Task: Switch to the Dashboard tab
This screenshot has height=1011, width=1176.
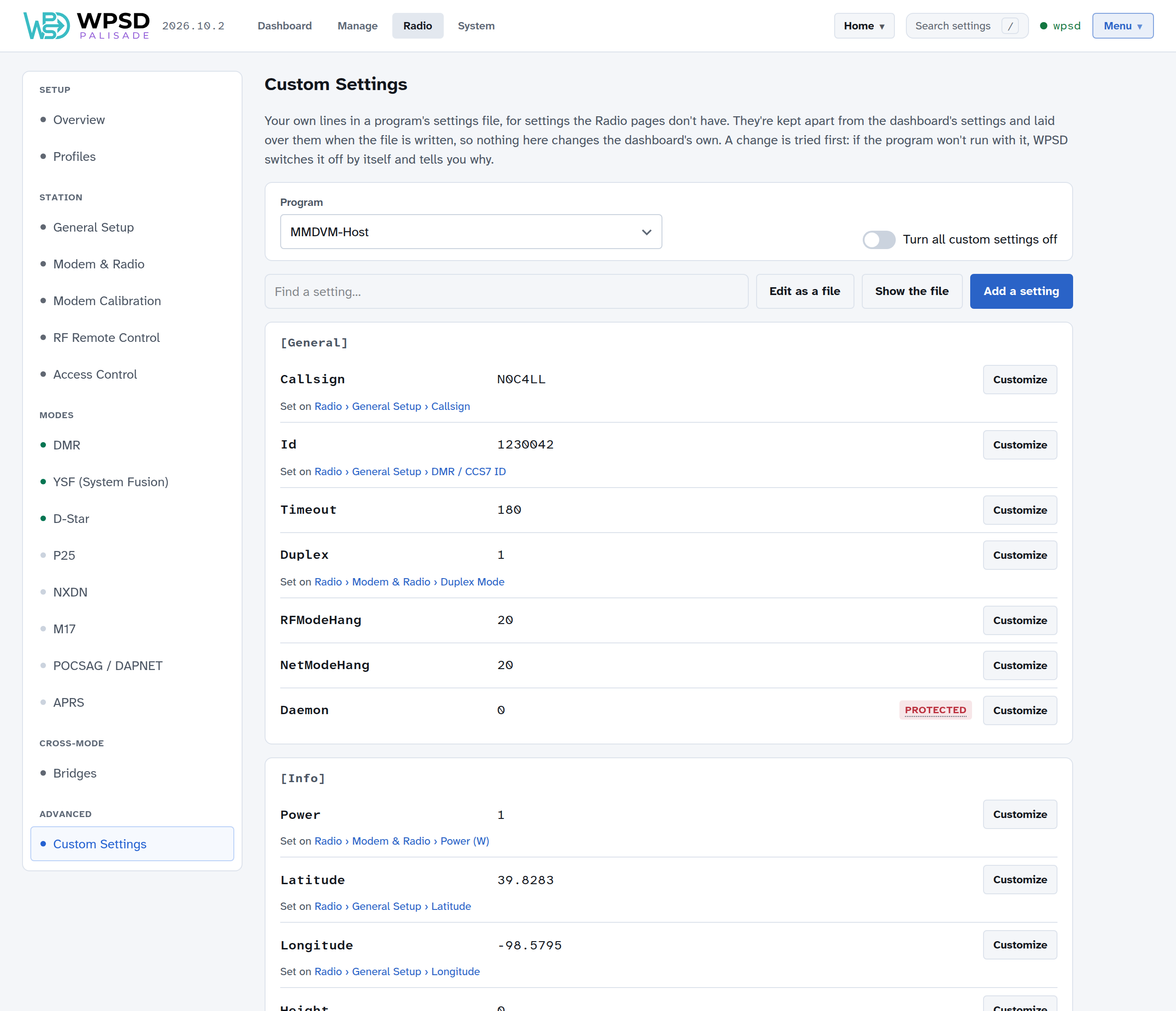Action: click(x=284, y=26)
